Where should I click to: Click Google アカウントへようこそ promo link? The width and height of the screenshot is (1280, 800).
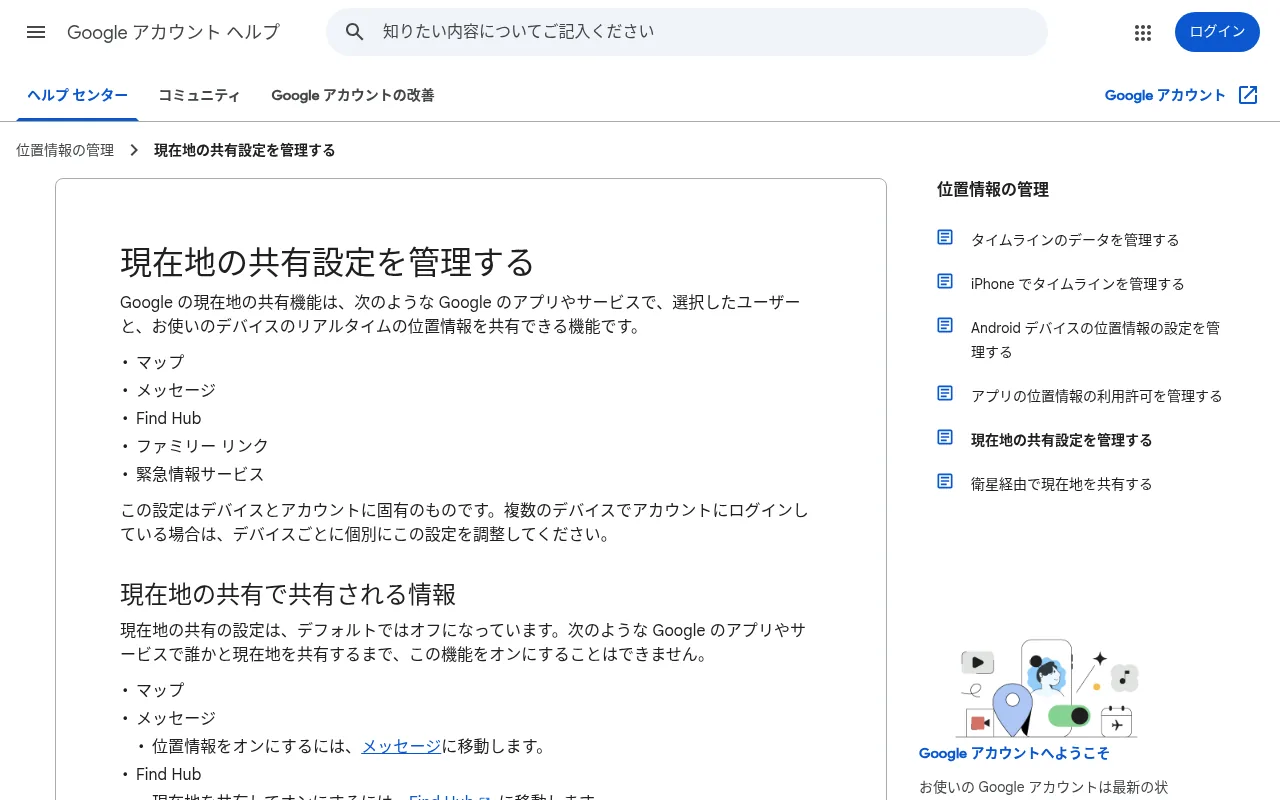tap(1014, 754)
